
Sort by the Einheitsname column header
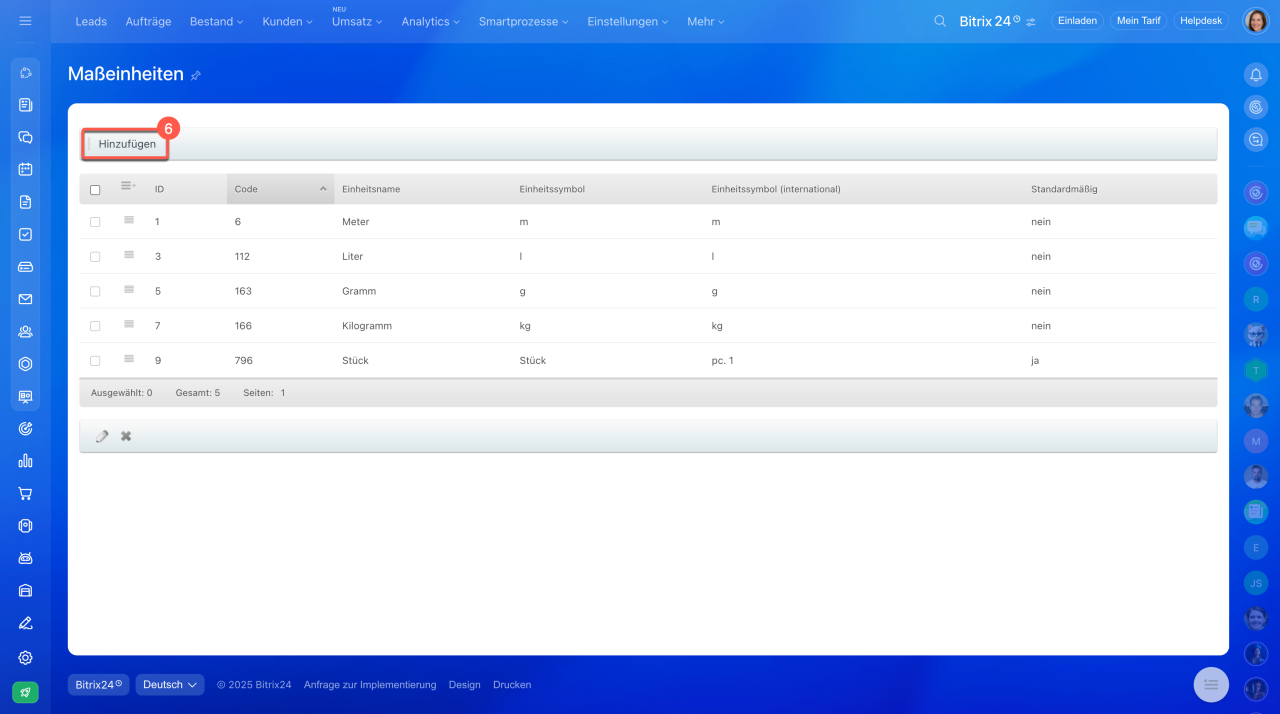(371, 189)
